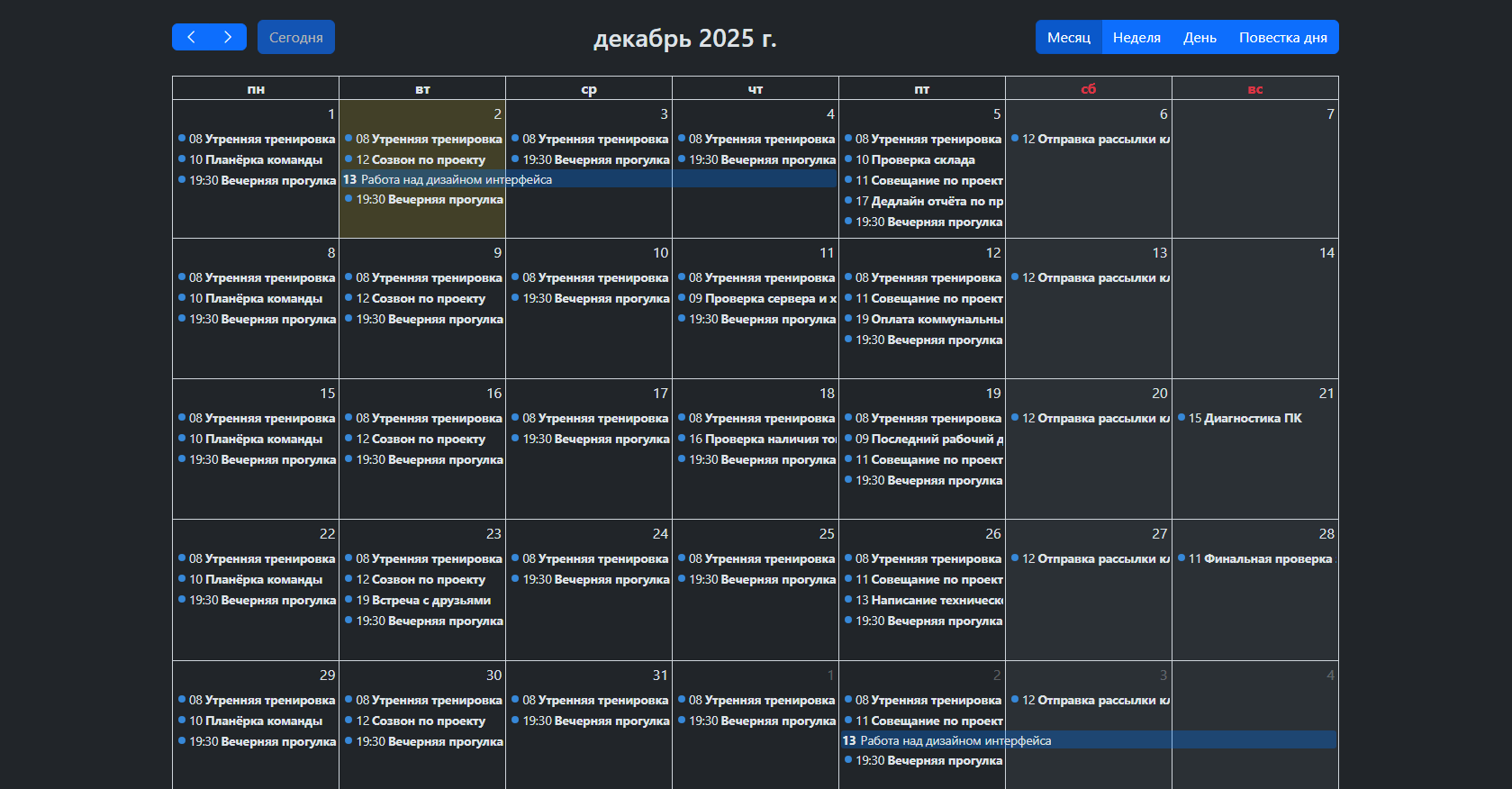Switch to Месяц view
Image resolution: width=1512 pixels, height=789 pixels.
[1069, 37]
